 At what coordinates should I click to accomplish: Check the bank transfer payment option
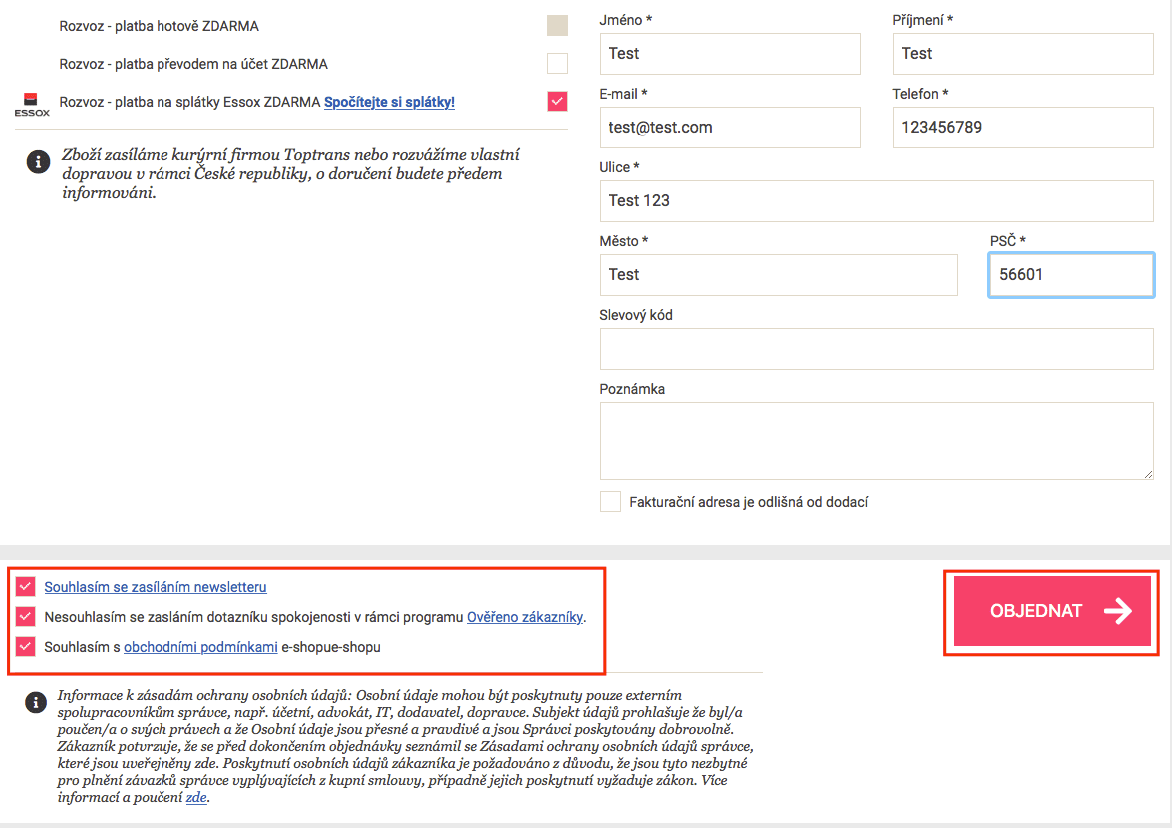click(x=557, y=64)
